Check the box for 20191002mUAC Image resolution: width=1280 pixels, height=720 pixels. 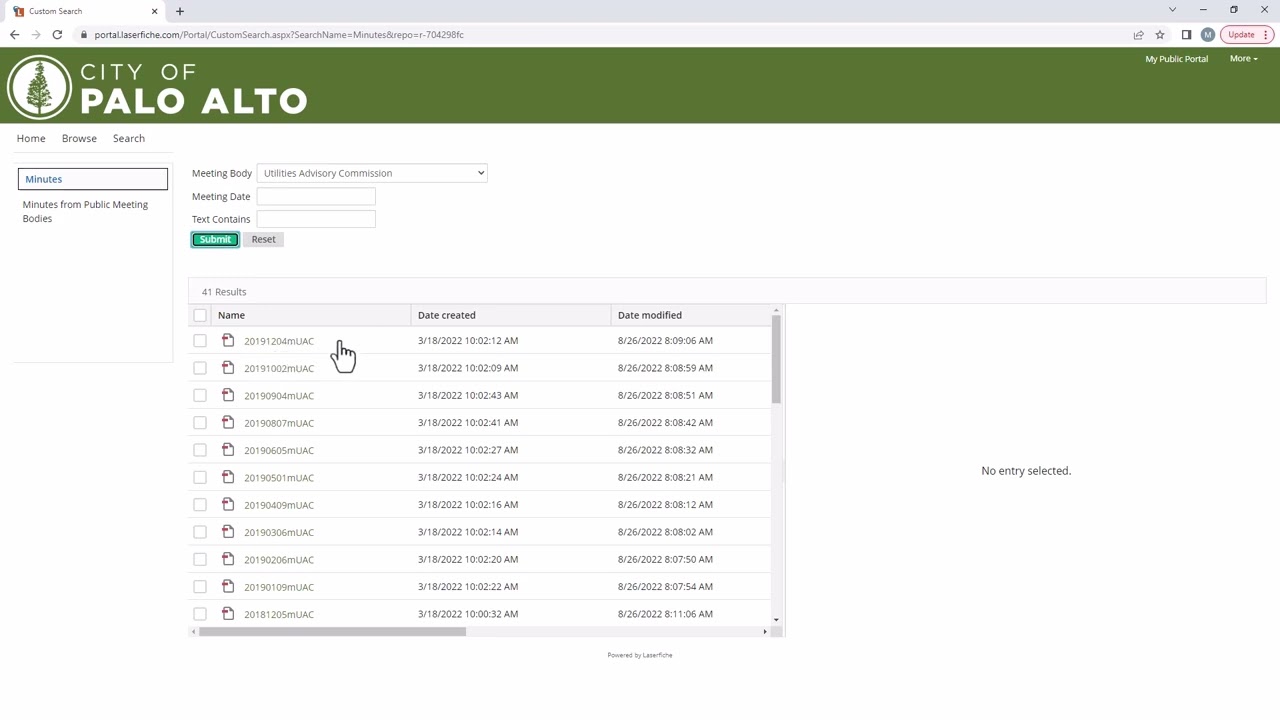click(x=200, y=368)
